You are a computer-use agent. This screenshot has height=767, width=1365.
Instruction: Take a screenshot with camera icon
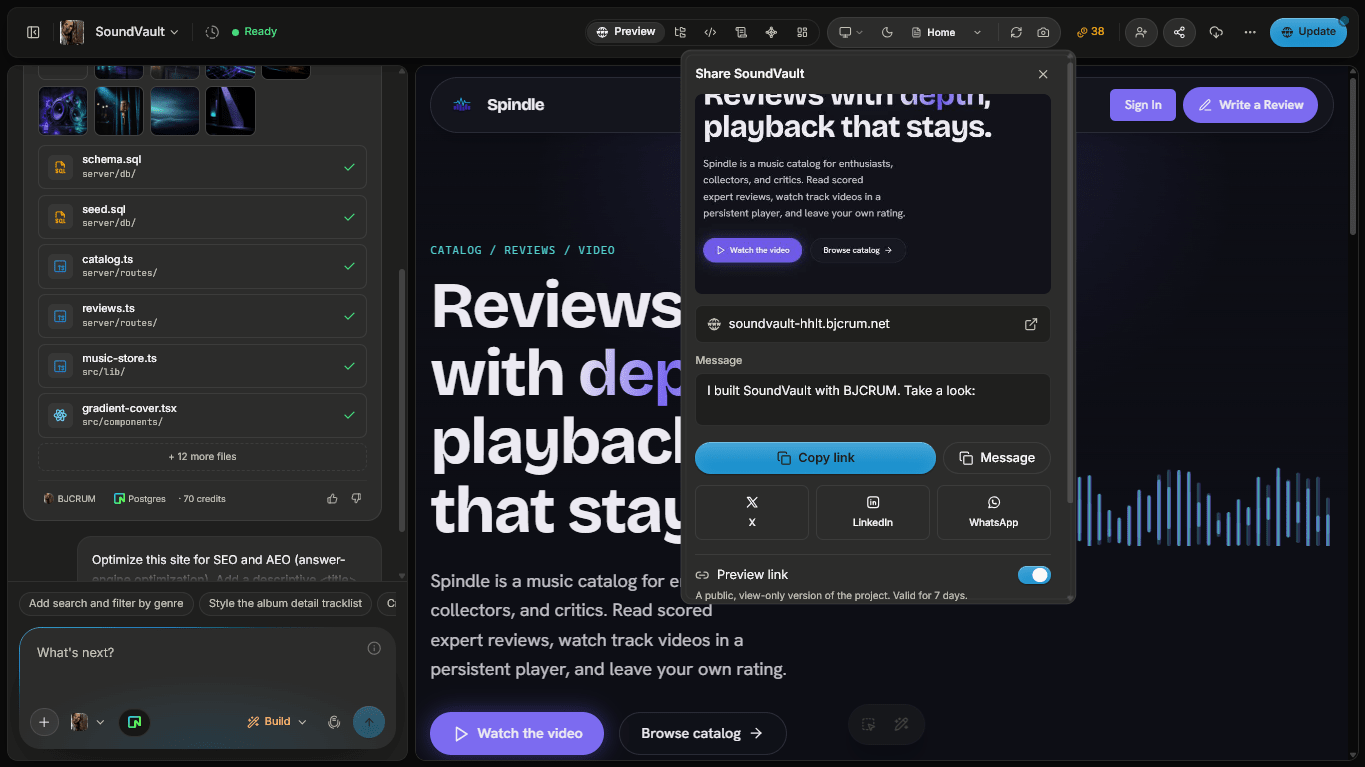[1043, 32]
